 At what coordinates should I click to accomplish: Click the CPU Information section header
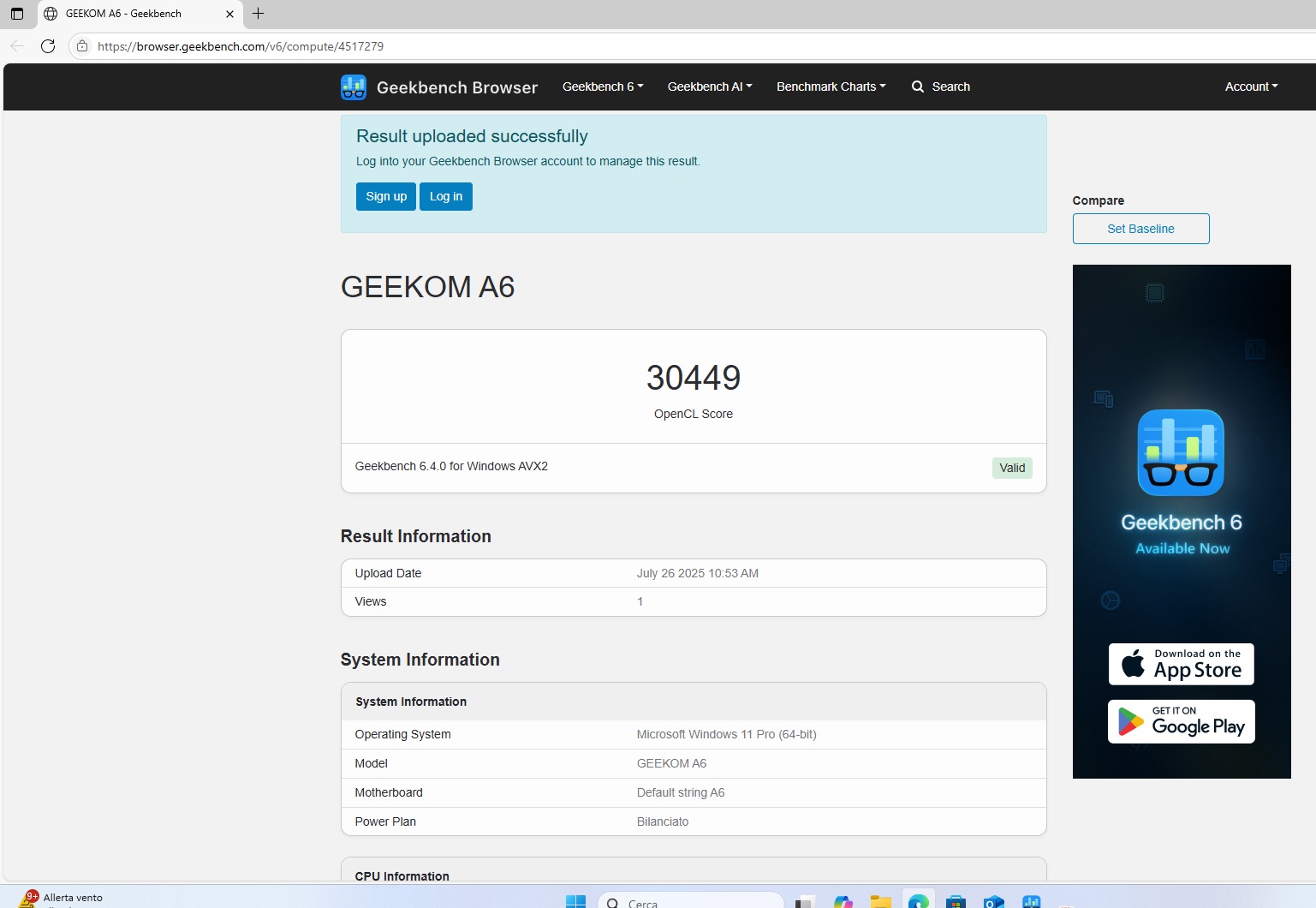click(x=402, y=875)
